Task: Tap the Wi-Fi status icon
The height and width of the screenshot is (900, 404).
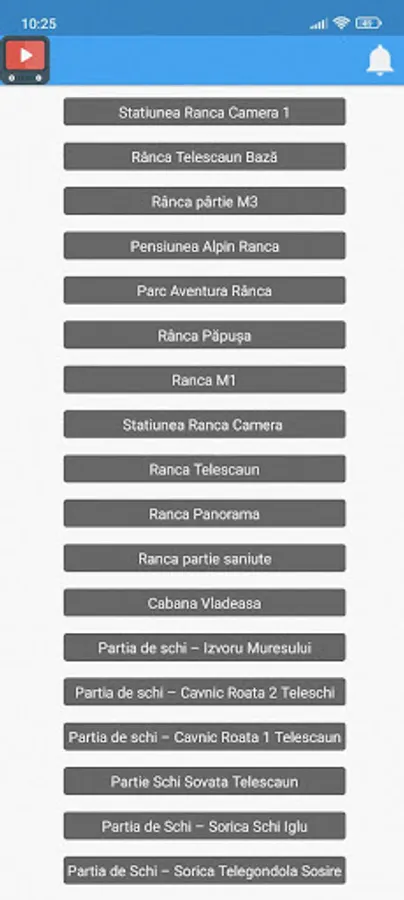Action: 341,23
